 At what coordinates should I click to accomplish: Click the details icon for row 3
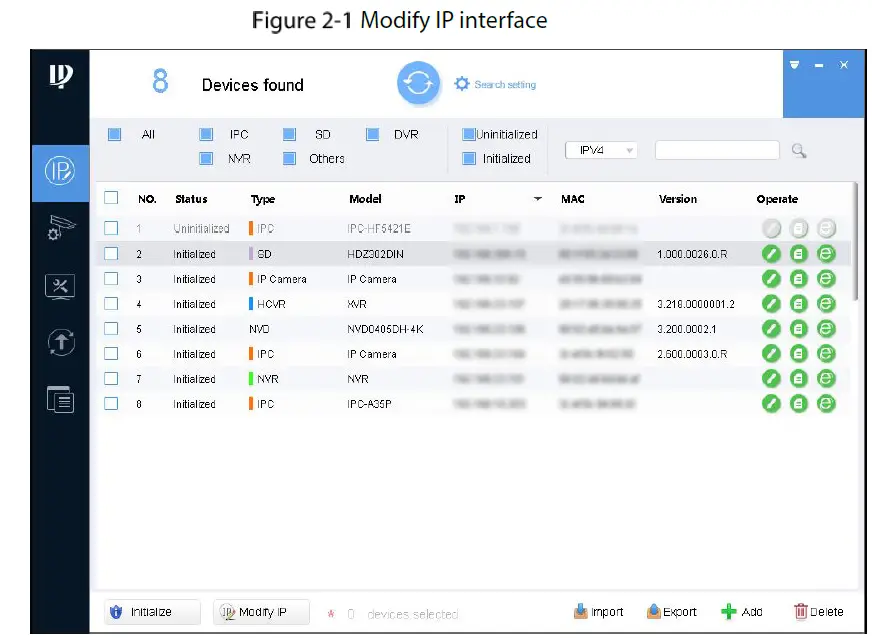pos(799,279)
